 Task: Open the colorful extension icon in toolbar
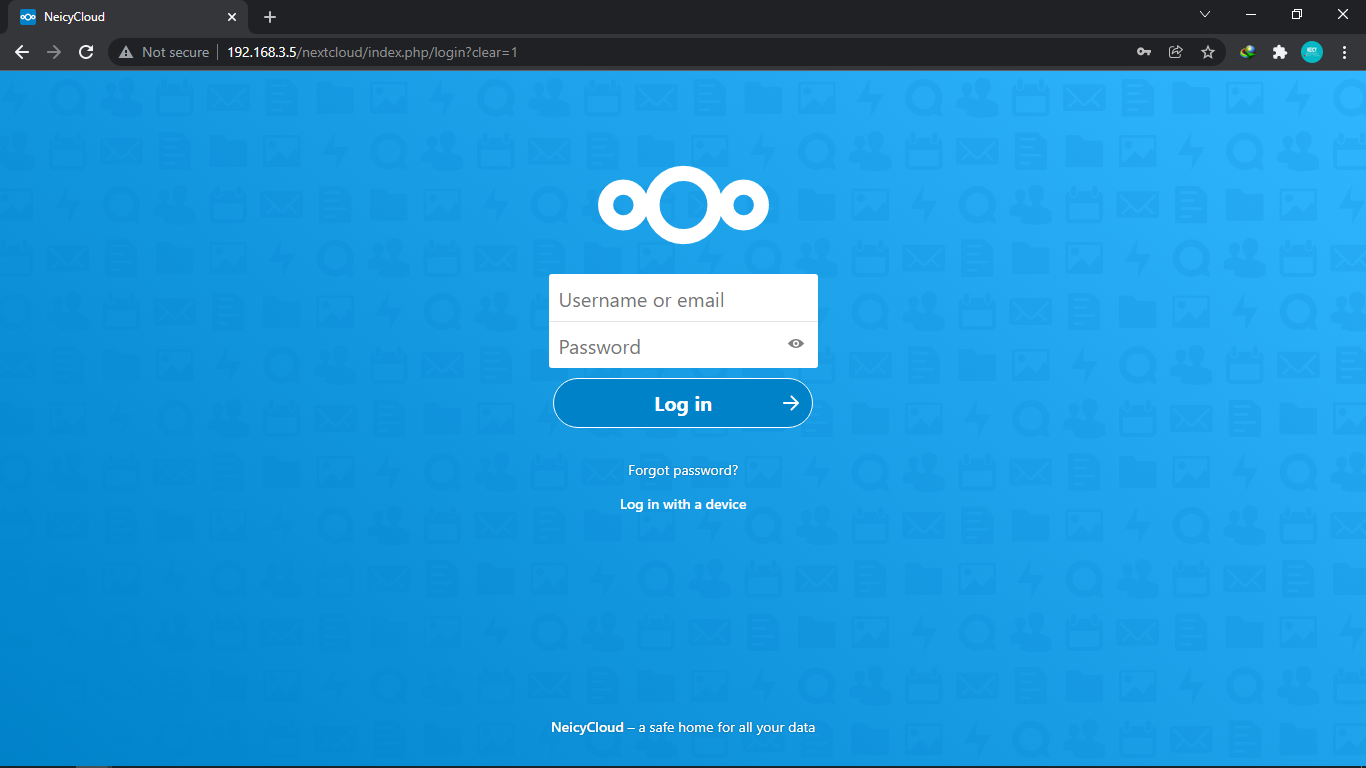point(1248,52)
